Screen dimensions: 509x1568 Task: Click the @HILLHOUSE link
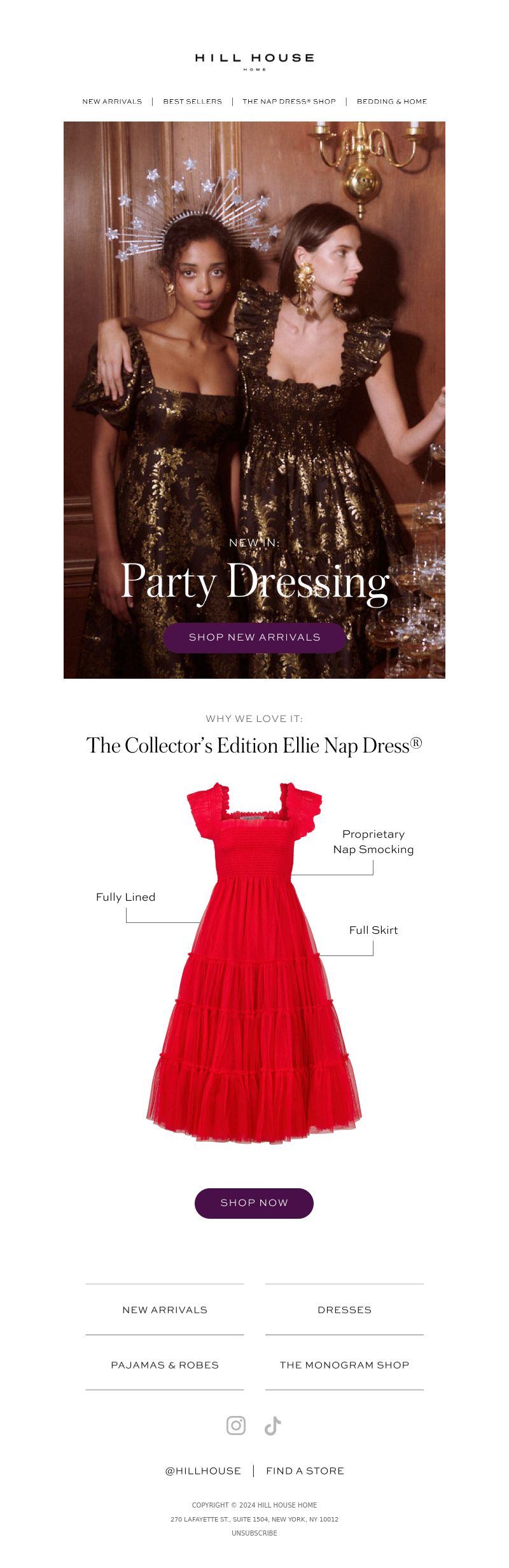(x=203, y=1471)
